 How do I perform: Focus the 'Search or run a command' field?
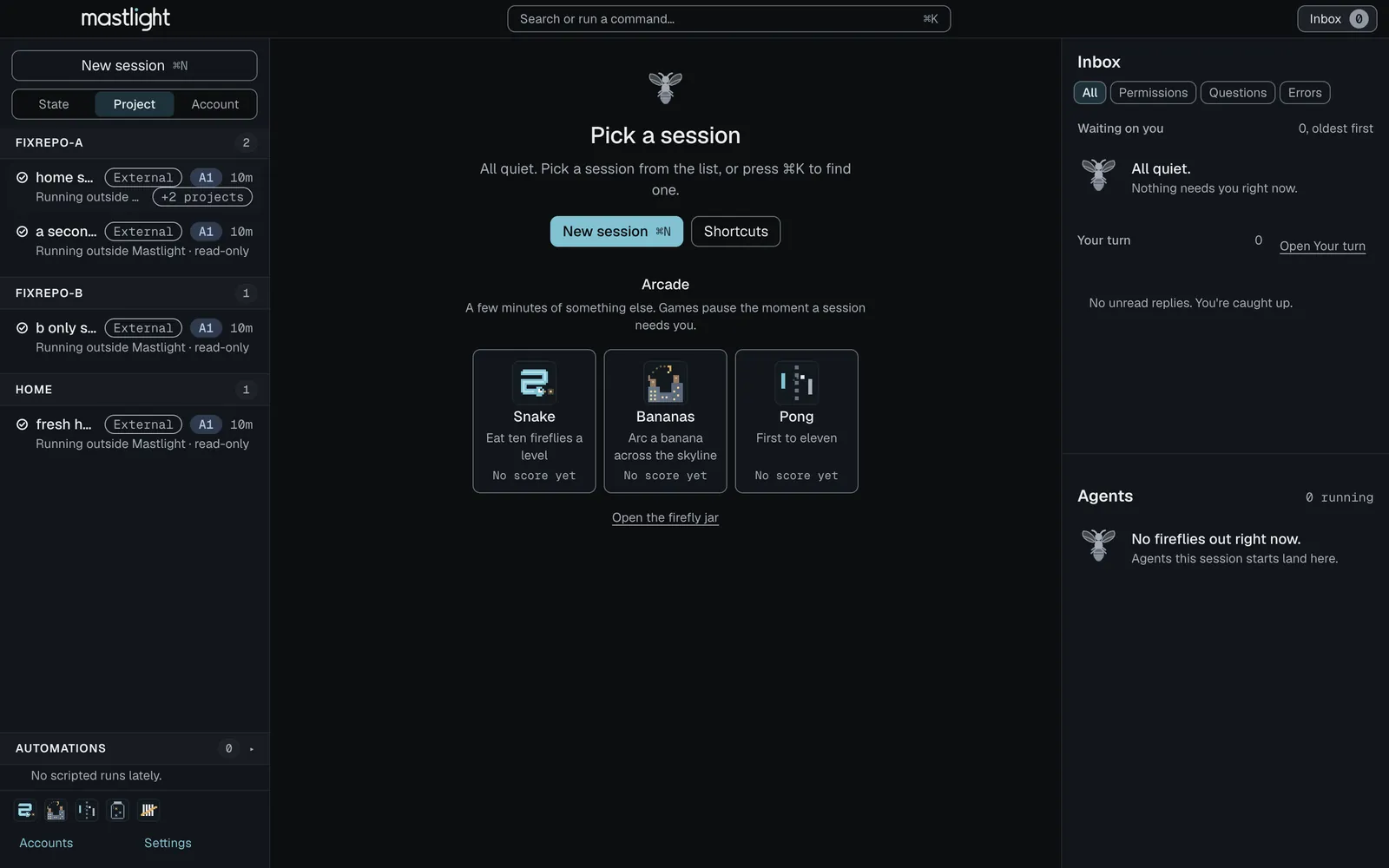(728, 19)
